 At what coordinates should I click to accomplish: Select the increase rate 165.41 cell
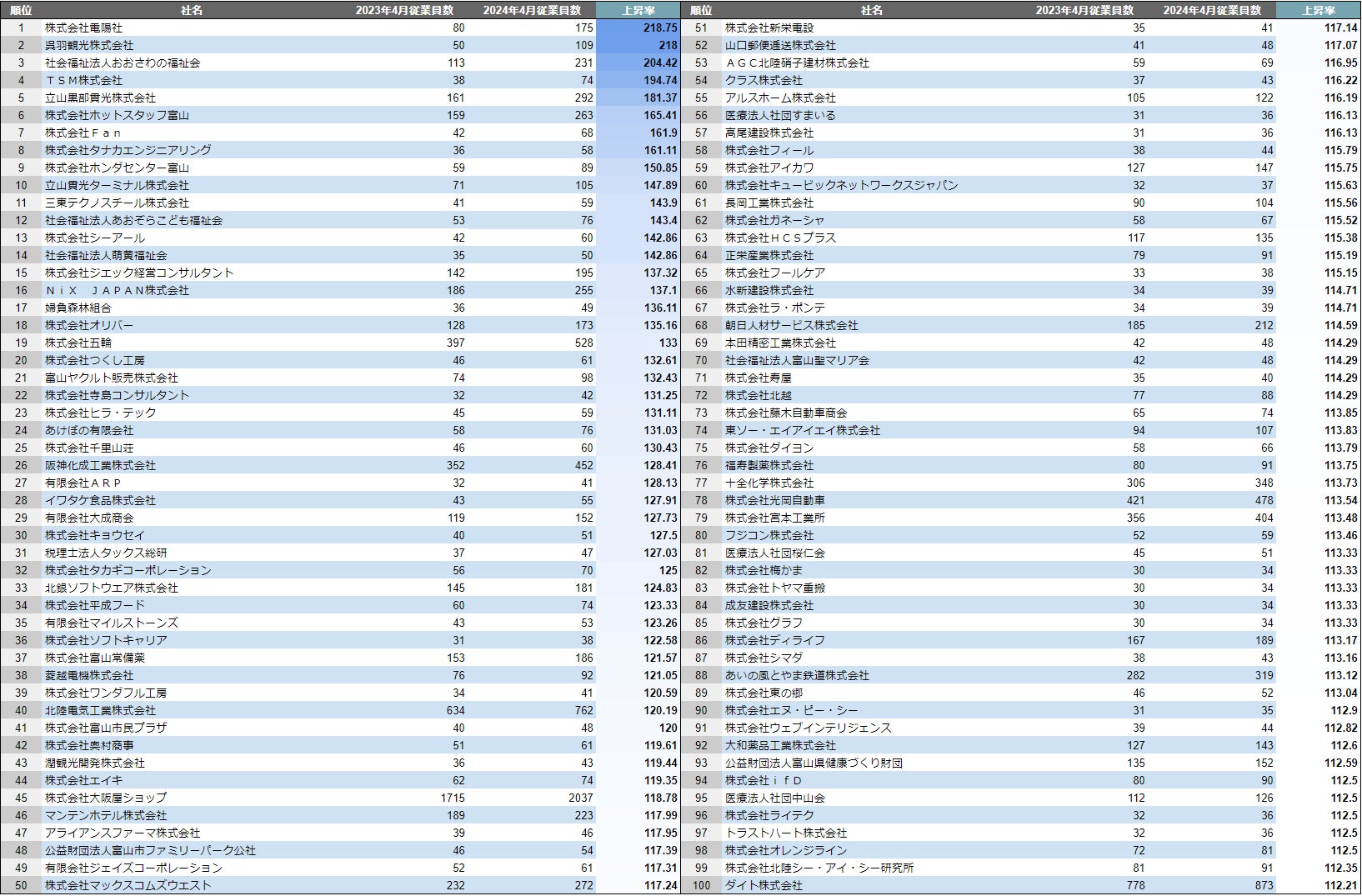pyautogui.click(x=660, y=115)
